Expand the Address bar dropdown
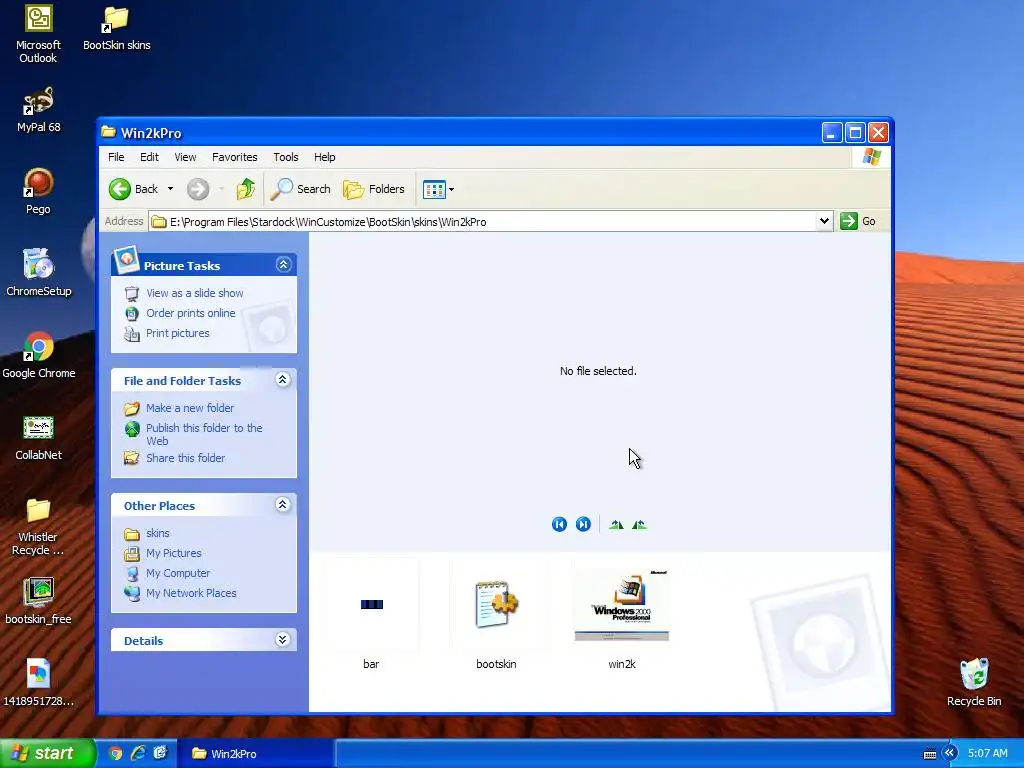Screen dimensions: 1024x768 coord(824,221)
